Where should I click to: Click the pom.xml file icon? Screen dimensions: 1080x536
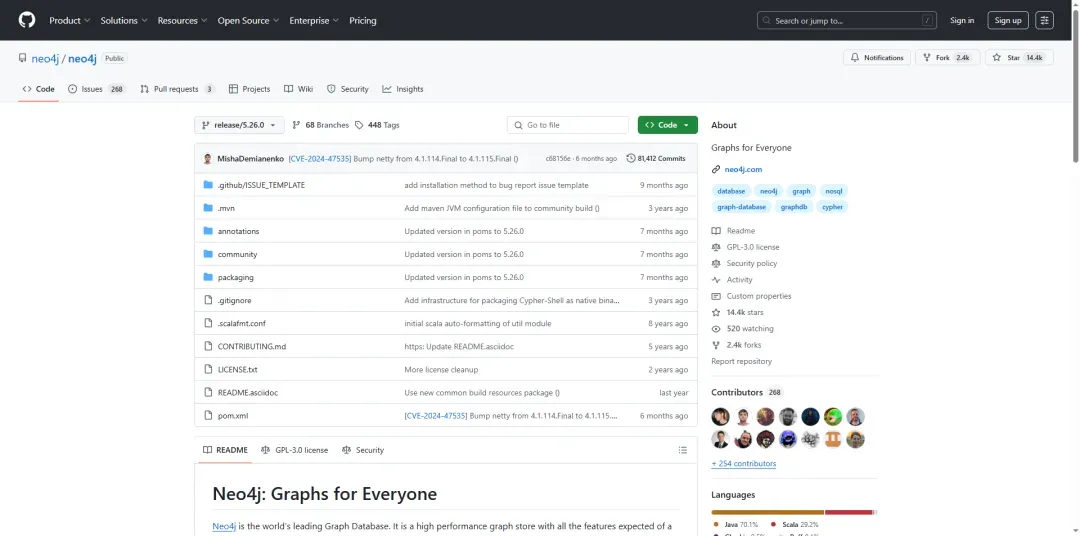[x=208, y=415]
